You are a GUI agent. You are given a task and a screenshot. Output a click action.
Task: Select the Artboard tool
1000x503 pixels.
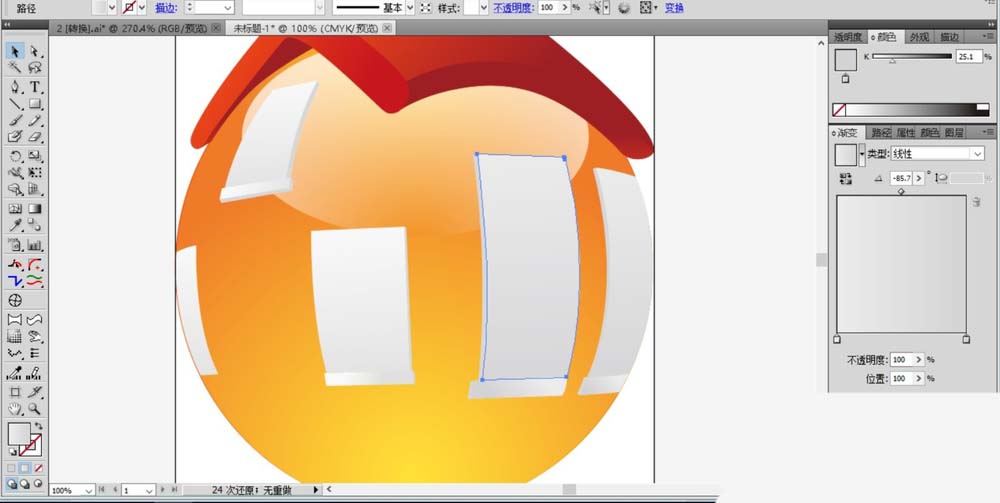[x=15, y=393]
